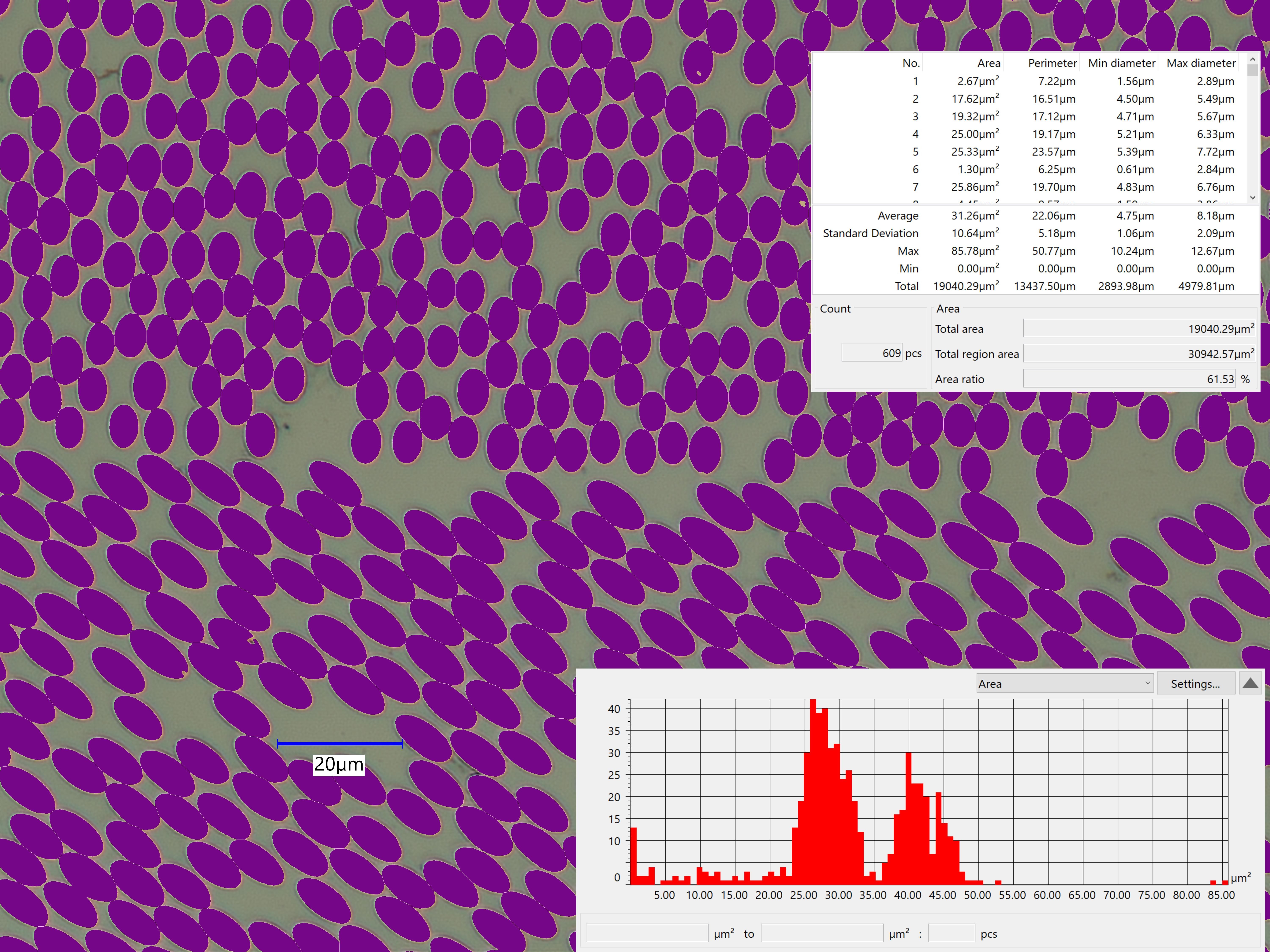Image resolution: width=1270 pixels, height=952 pixels.
Task: Open histogram Settings... dialog
Action: point(1195,684)
